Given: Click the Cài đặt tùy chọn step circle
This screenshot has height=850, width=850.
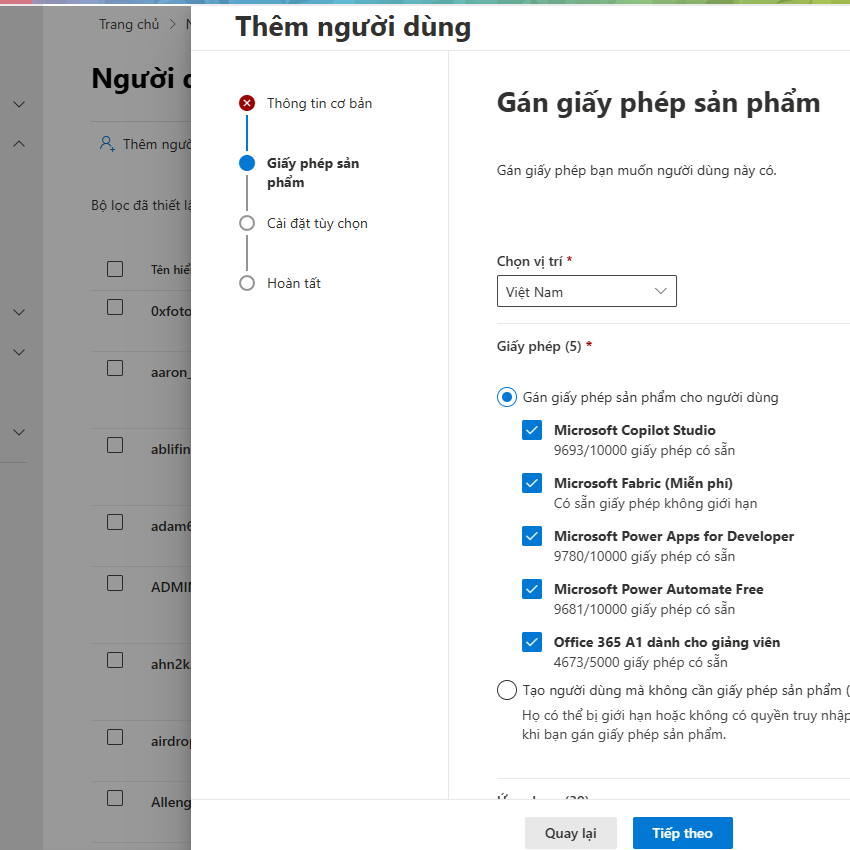Looking at the screenshot, I should (x=247, y=223).
